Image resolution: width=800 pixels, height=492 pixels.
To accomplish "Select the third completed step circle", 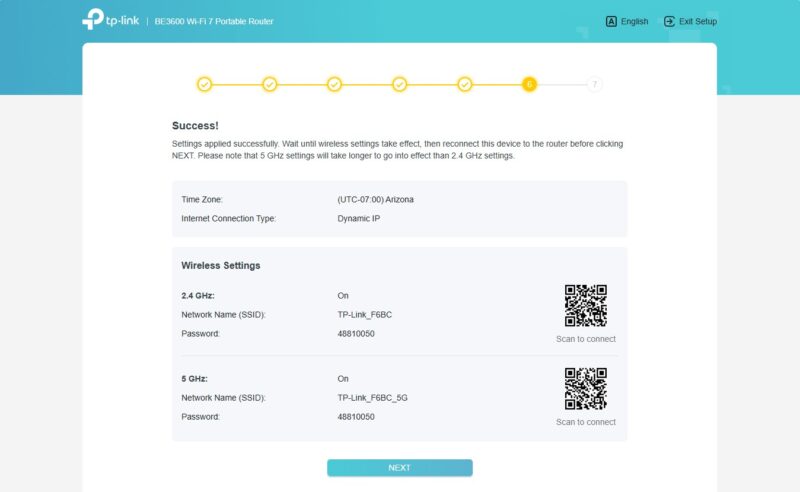I will (x=334, y=84).
